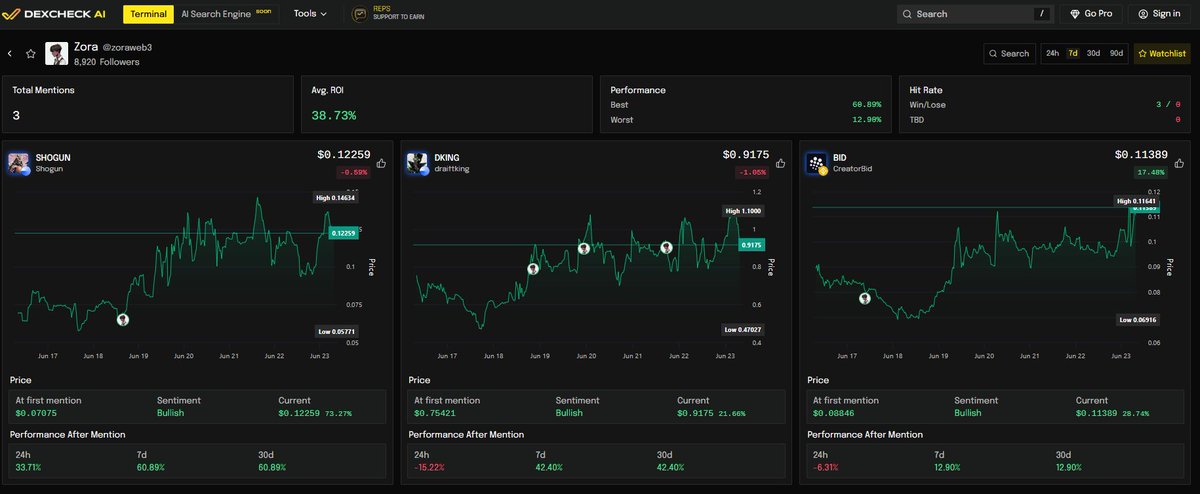Click the SHOGUN High 0.14634 label
Viewport: 1200px width, 494px height.
[334, 198]
